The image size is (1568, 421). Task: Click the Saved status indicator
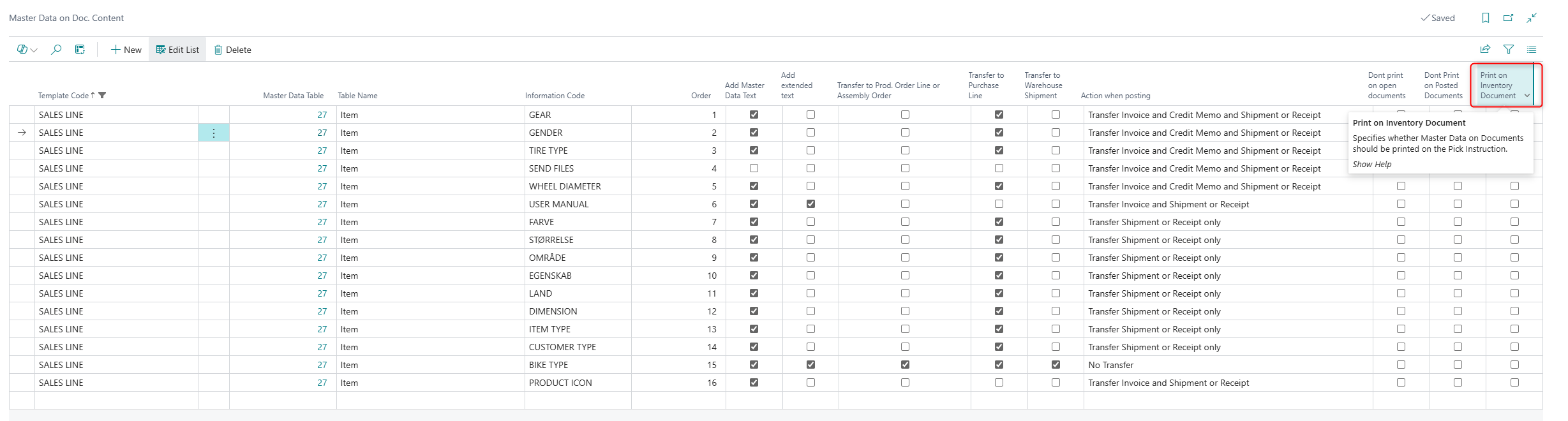click(1438, 18)
